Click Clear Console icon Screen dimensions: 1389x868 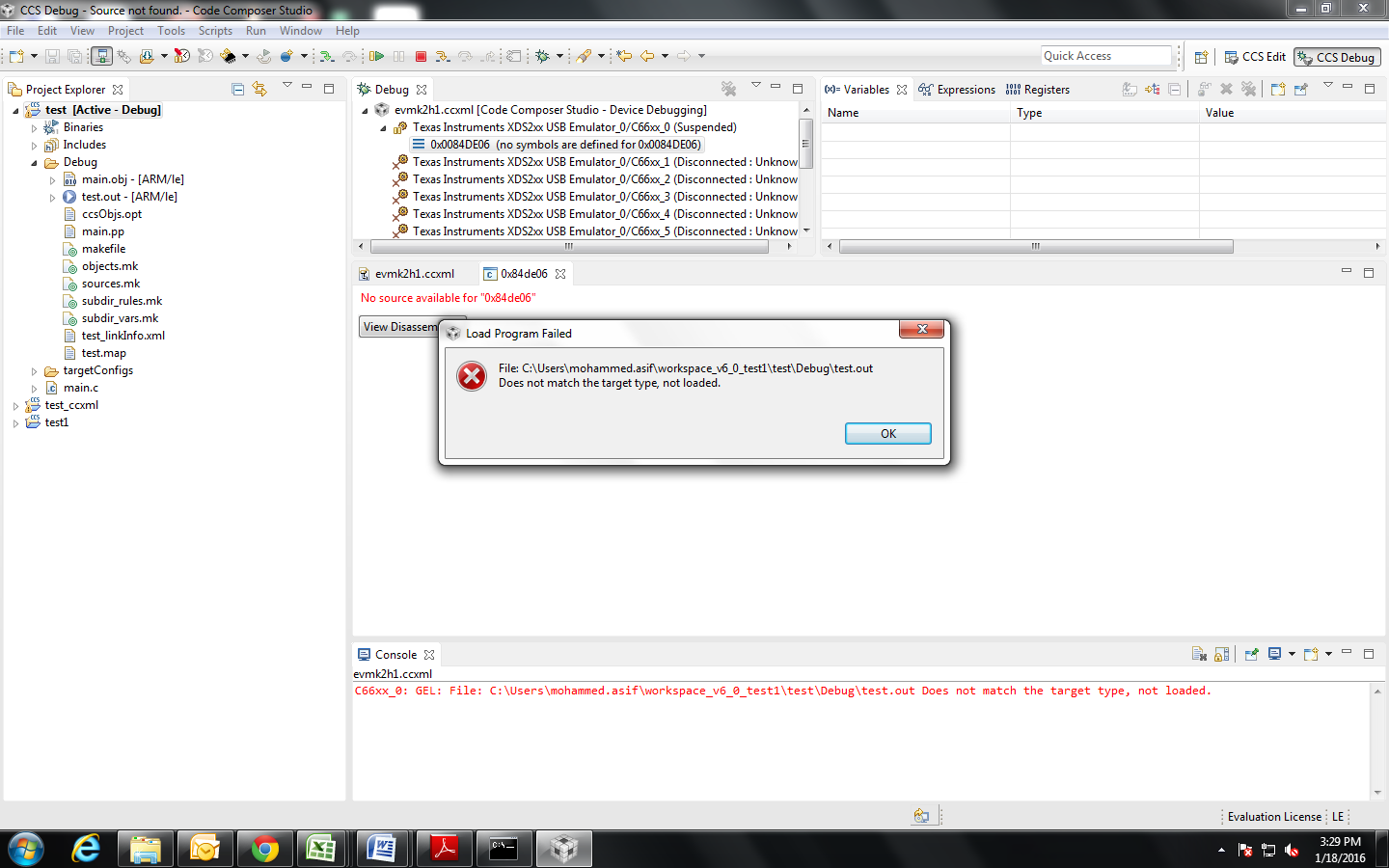(1200, 654)
